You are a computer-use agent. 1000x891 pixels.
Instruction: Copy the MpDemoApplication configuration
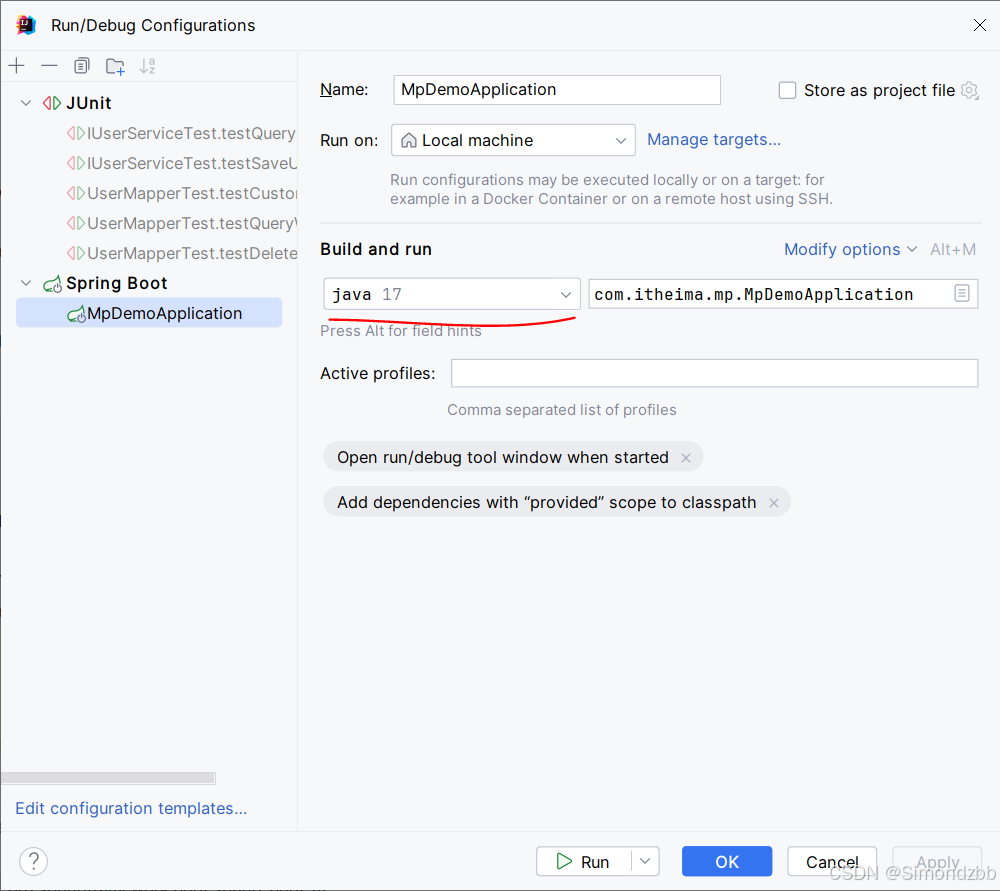click(x=81, y=65)
